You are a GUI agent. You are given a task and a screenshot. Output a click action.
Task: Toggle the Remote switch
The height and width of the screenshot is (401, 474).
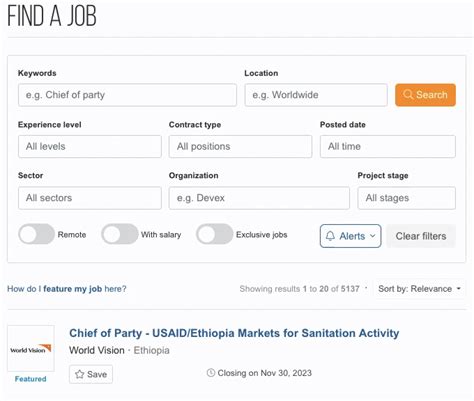pos(36,234)
